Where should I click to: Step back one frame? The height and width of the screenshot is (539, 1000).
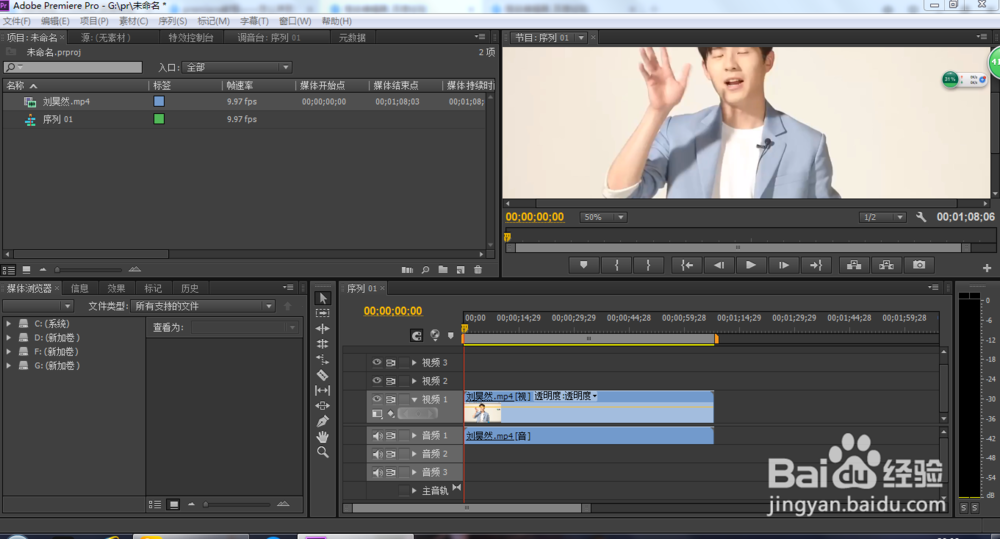[x=719, y=265]
